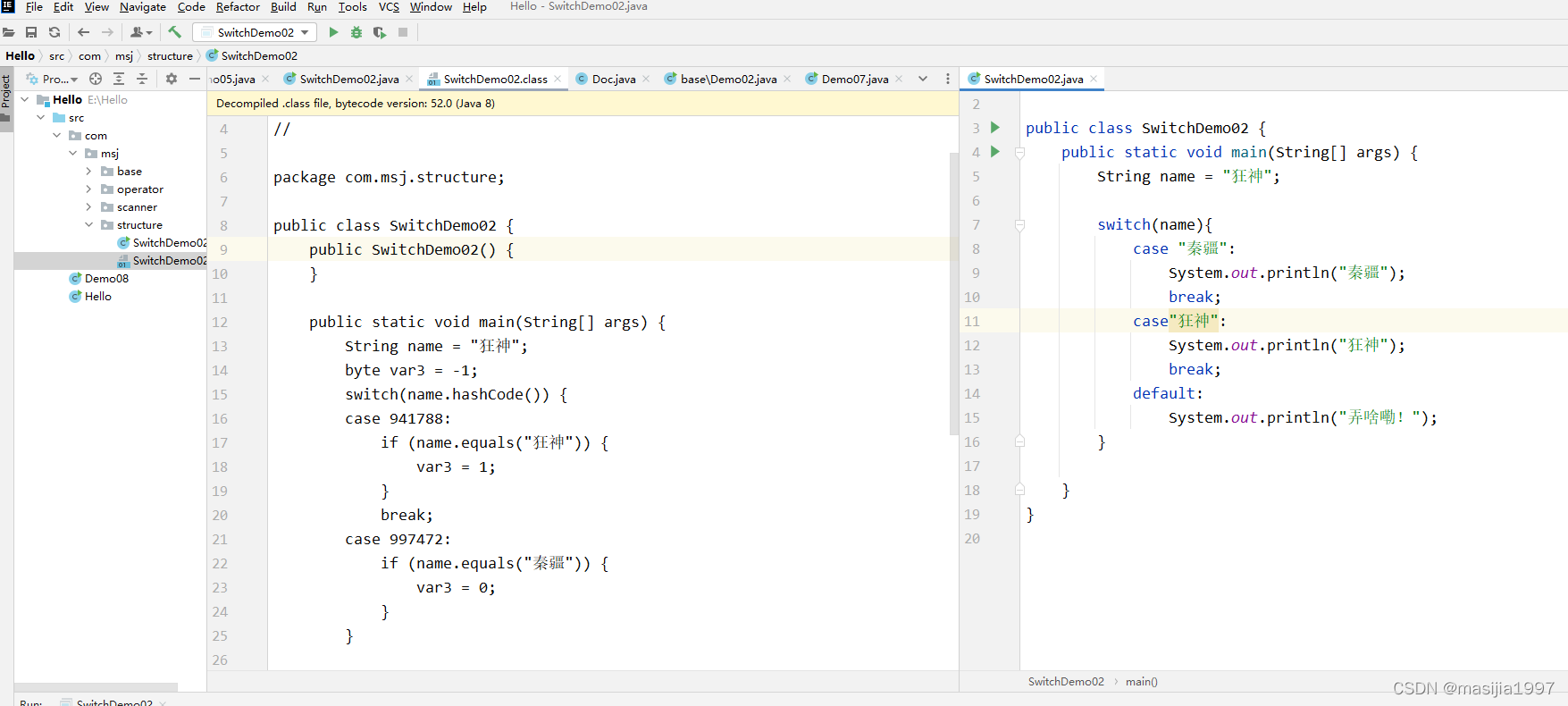Close the SwitchDemo02.class tab

pos(558,79)
